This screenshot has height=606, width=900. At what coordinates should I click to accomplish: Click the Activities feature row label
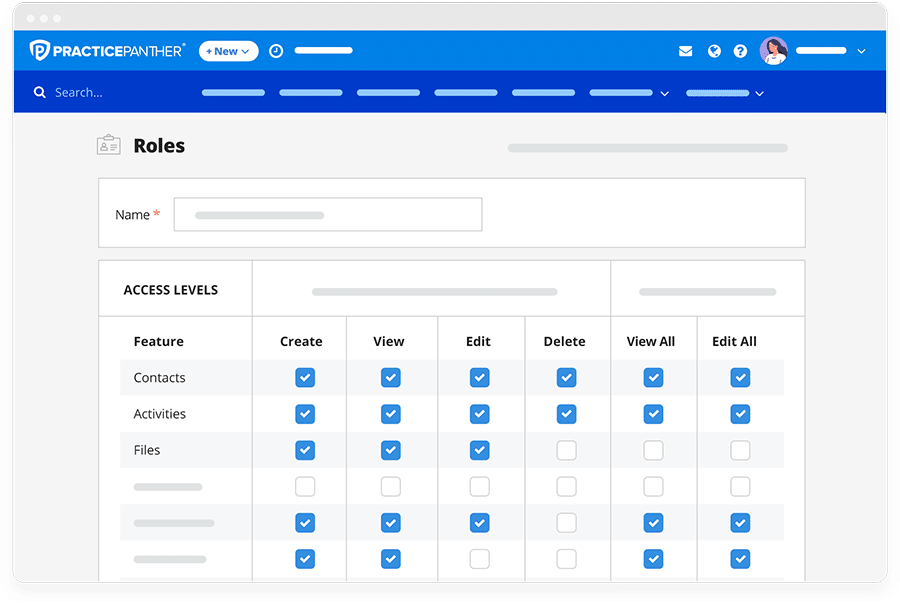pos(160,414)
